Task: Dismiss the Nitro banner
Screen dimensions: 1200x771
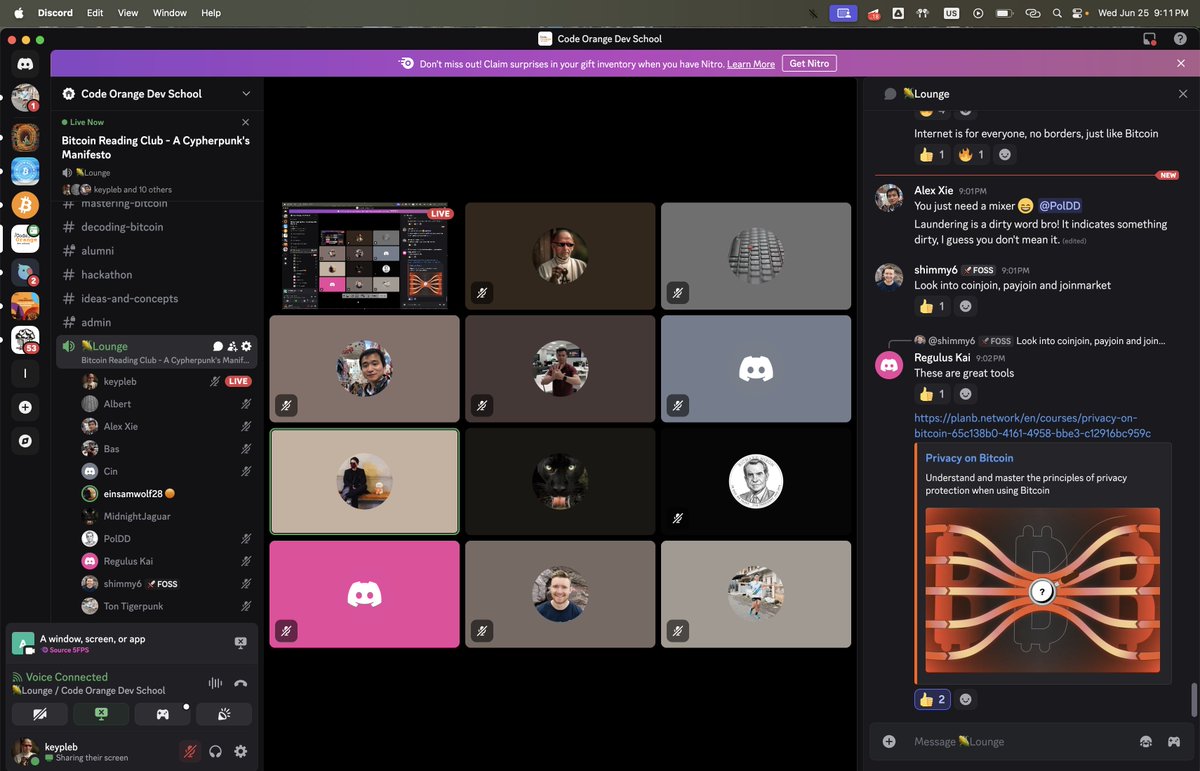Action: click(x=1181, y=63)
